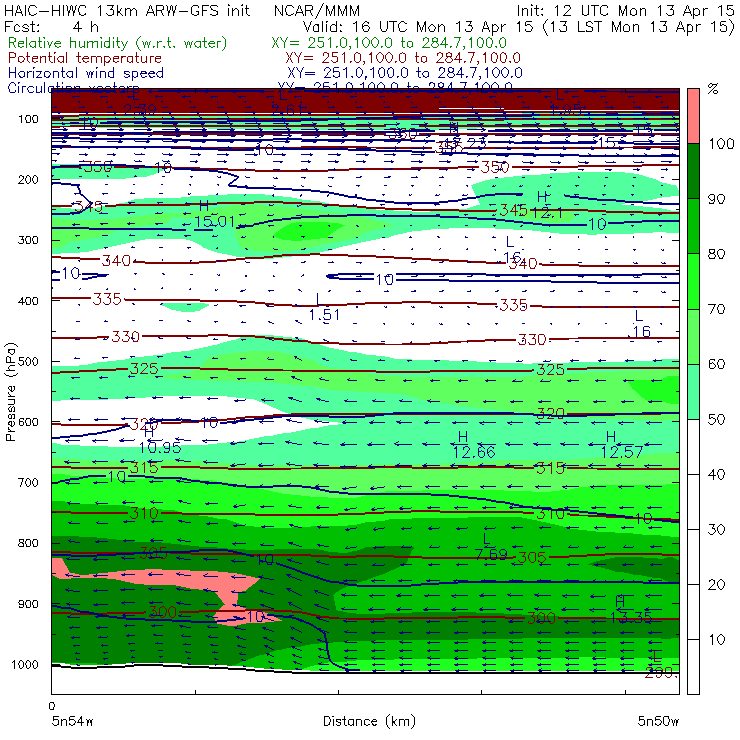Click the wind maximum value '12.66'
This screenshot has width=740, height=740.
click(474, 452)
